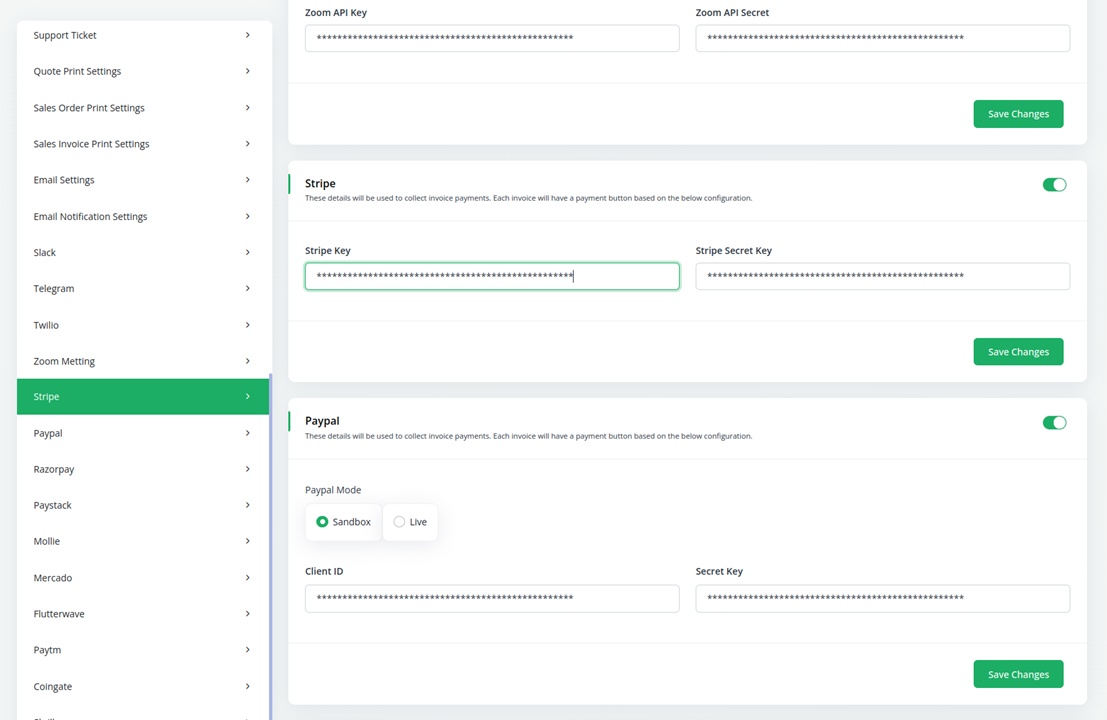Screen dimensions: 1107x720
Task: Open Flutterwave settings from sidebar
Action: tap(143, 614)
